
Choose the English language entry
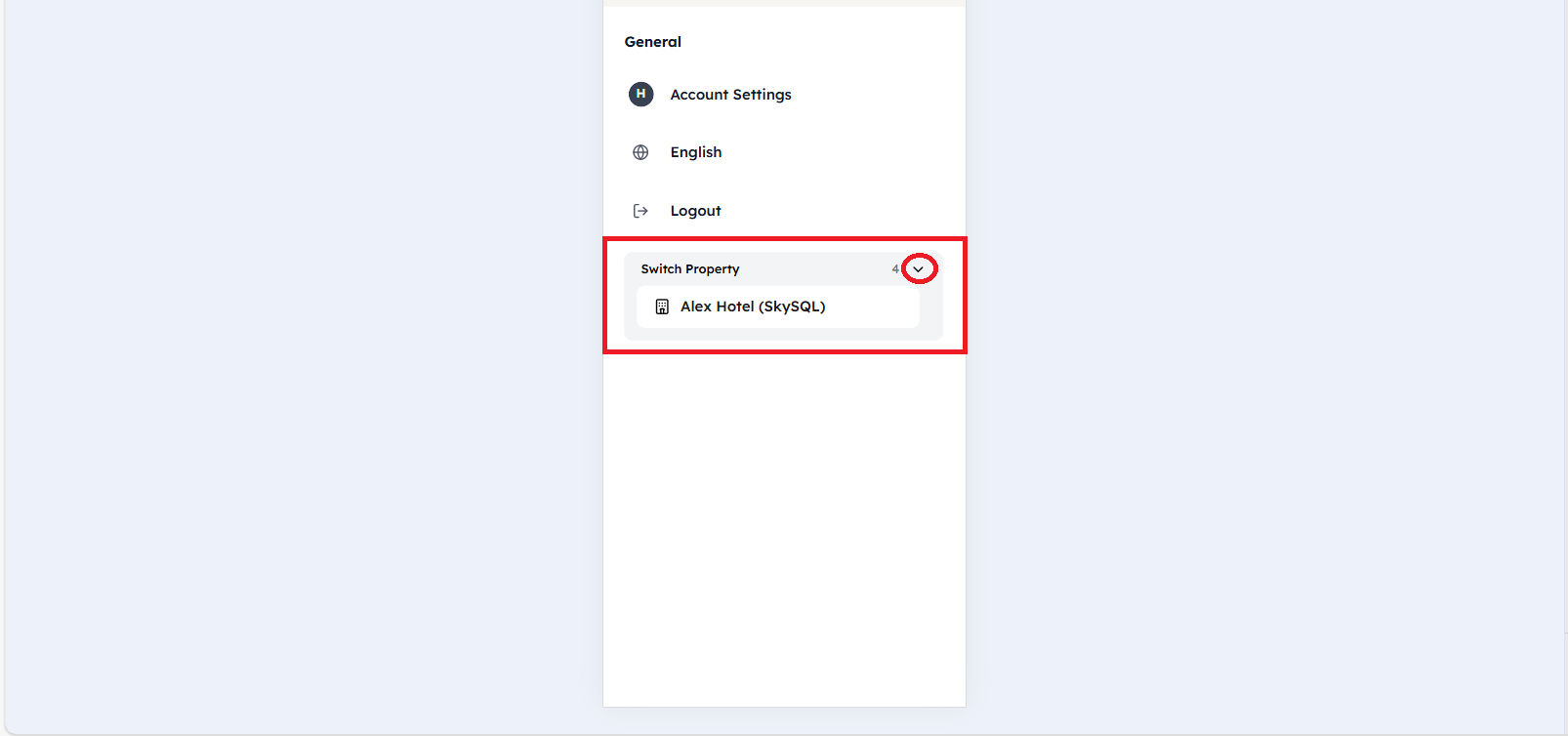(695, 152)
